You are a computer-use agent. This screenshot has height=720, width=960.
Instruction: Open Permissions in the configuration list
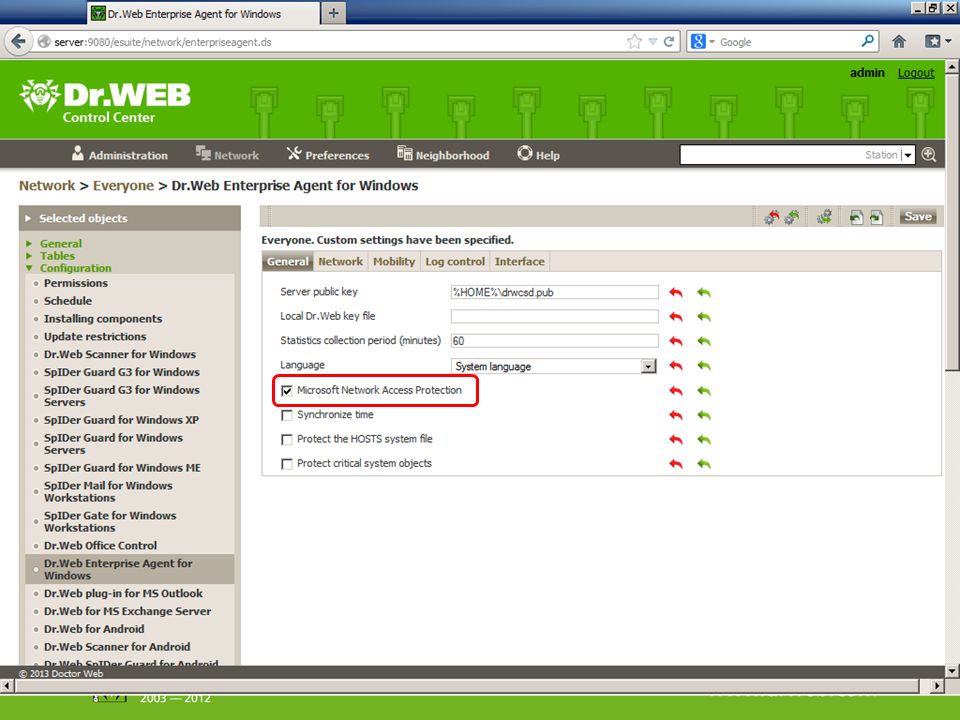pyautogui.click(x=76, y=283)
